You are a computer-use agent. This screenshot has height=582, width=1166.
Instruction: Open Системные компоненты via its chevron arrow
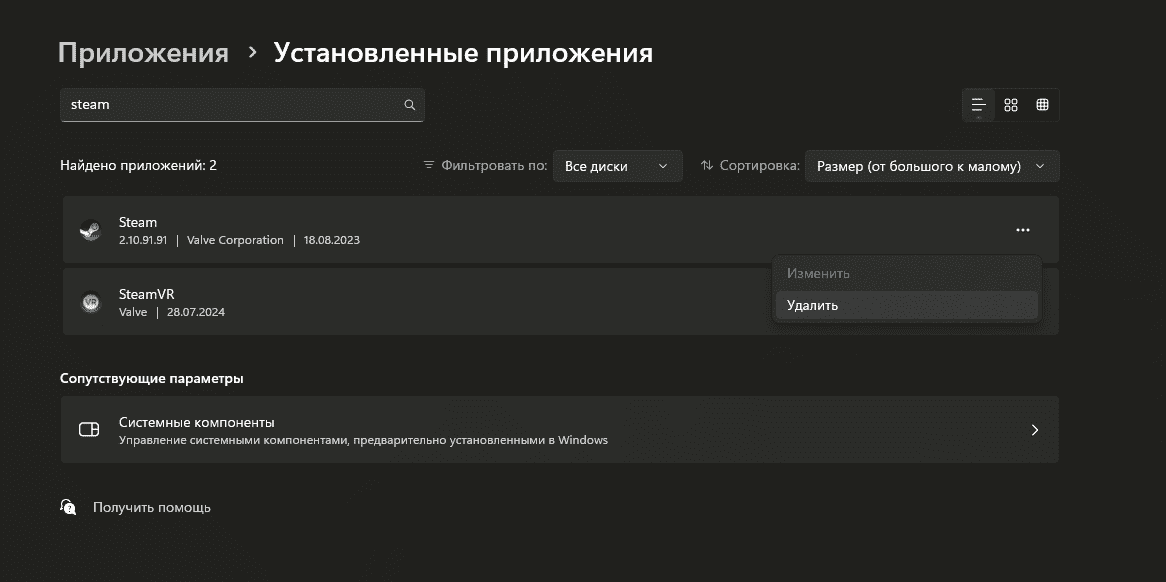1034,430
